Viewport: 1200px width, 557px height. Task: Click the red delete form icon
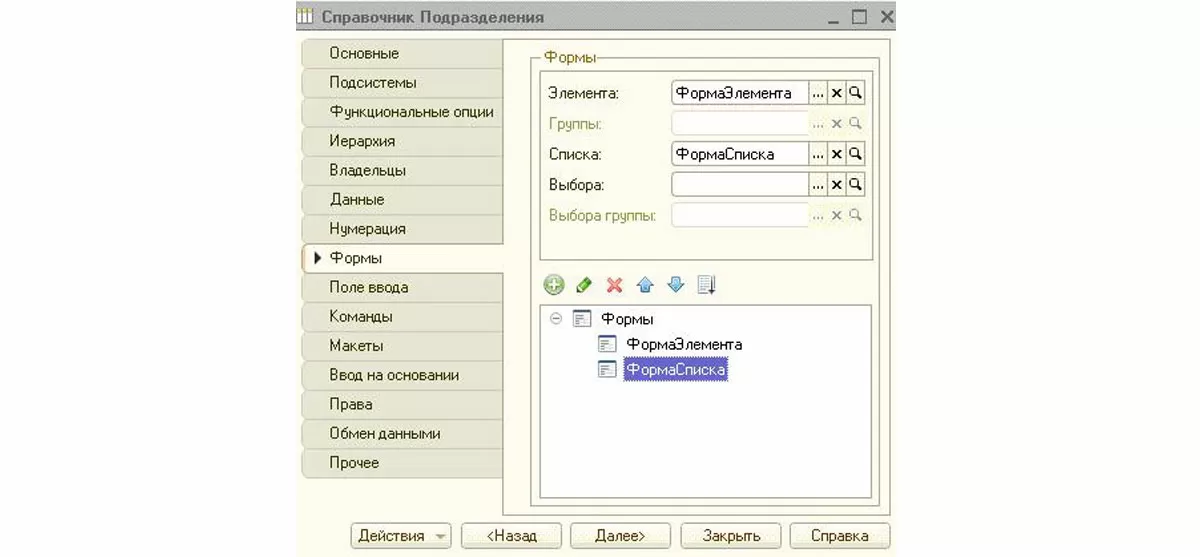pos(614,285)
